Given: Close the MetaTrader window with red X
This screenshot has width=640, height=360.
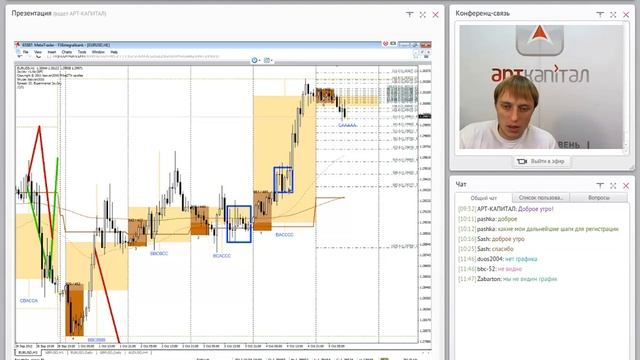Looking at the screenshot, I should (x=426, y=44).
